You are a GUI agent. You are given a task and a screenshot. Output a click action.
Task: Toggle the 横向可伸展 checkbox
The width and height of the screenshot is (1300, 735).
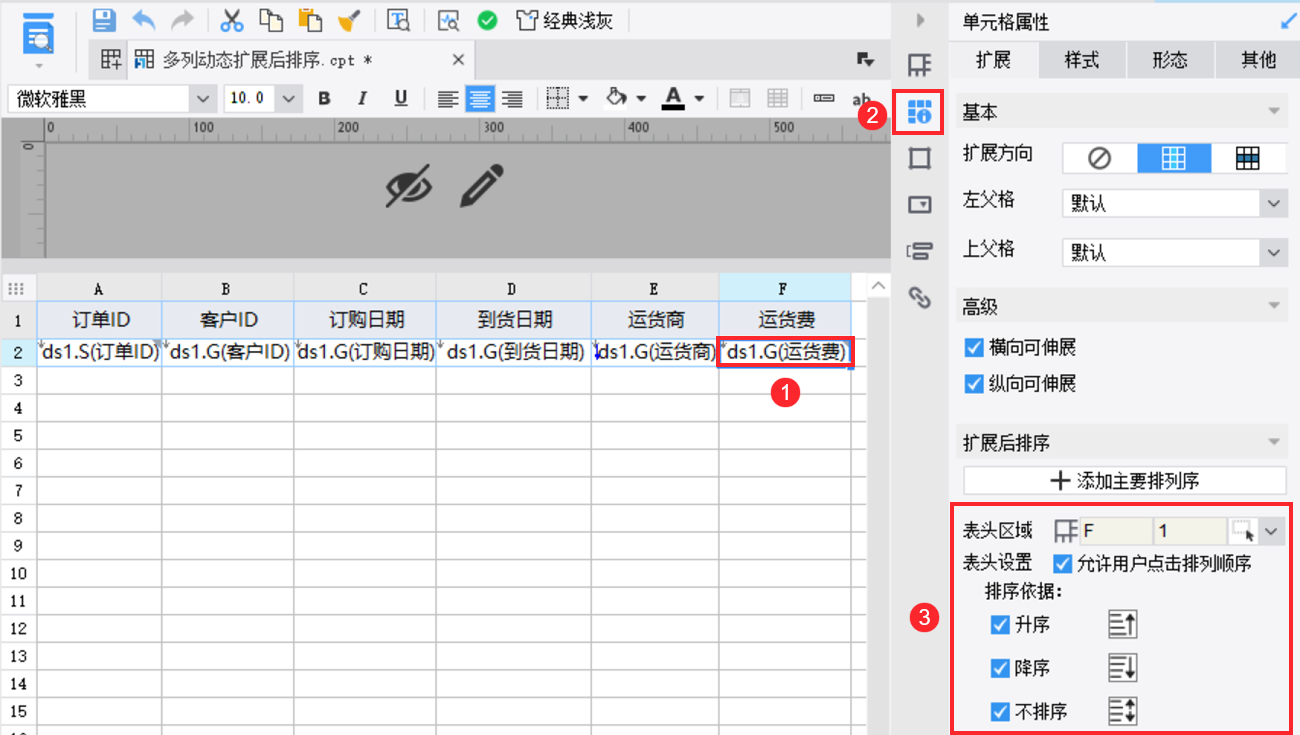973,348
